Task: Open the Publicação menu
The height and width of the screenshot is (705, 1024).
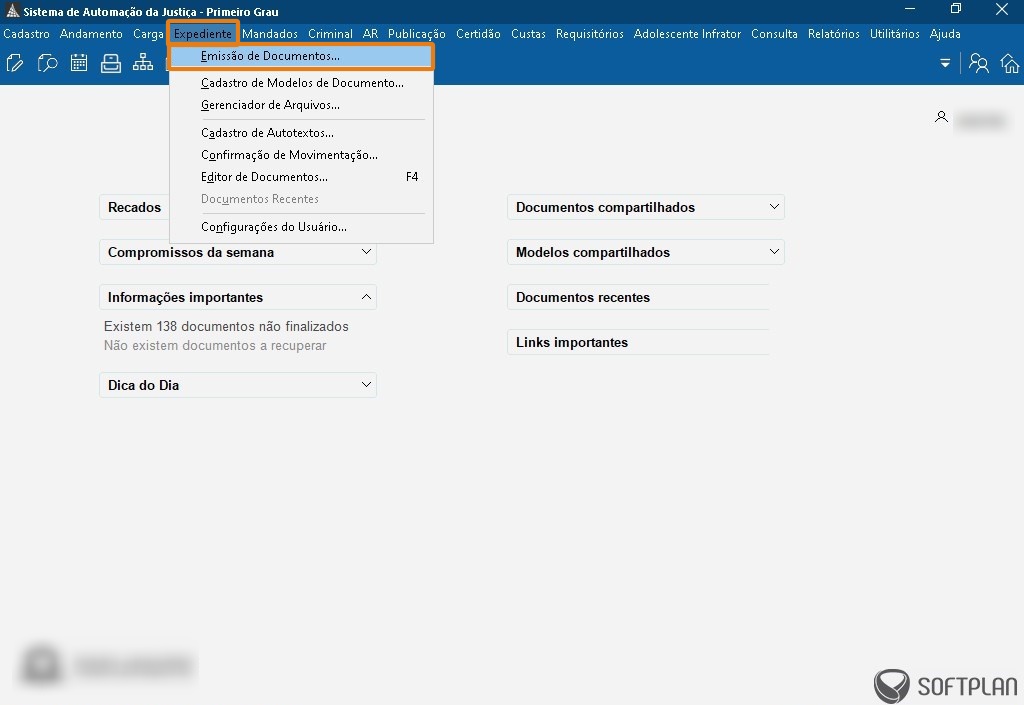Action: [417, 34]
